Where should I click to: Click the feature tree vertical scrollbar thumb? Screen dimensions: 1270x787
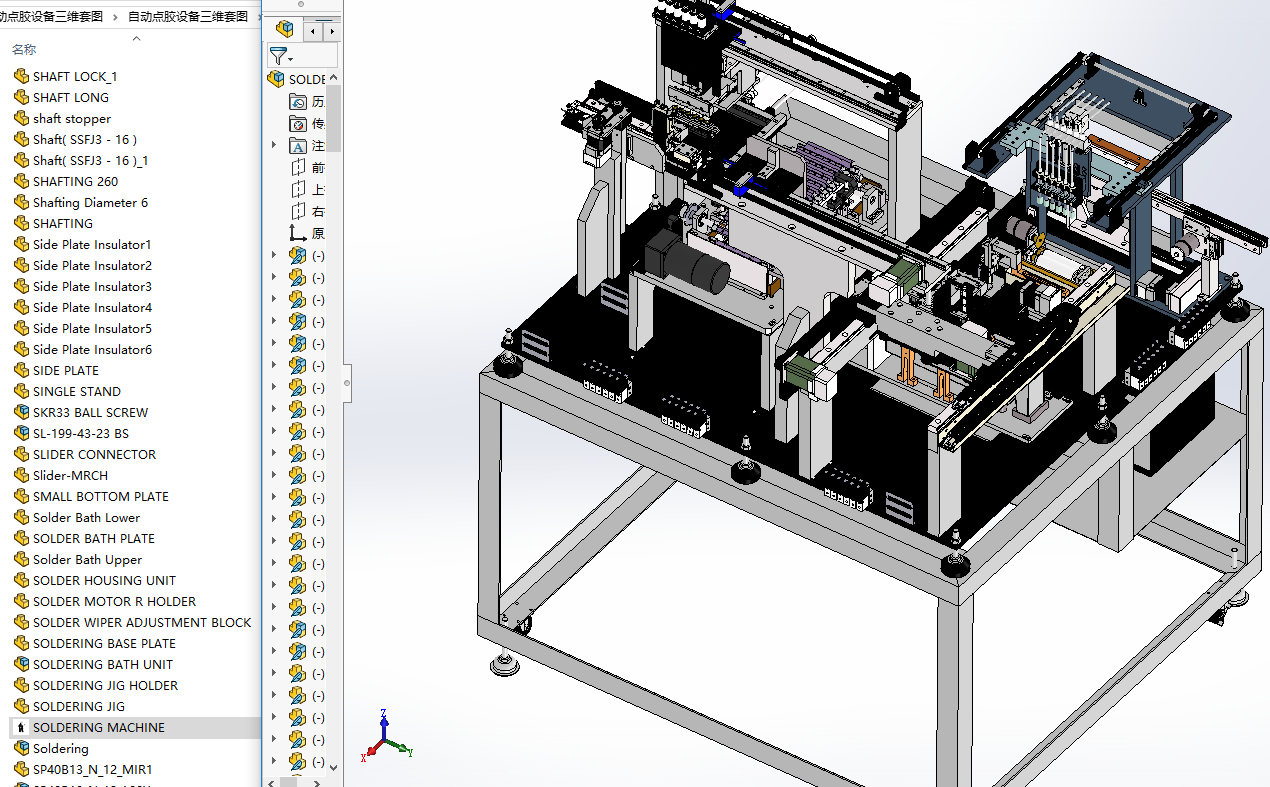[x=334, y=118]
